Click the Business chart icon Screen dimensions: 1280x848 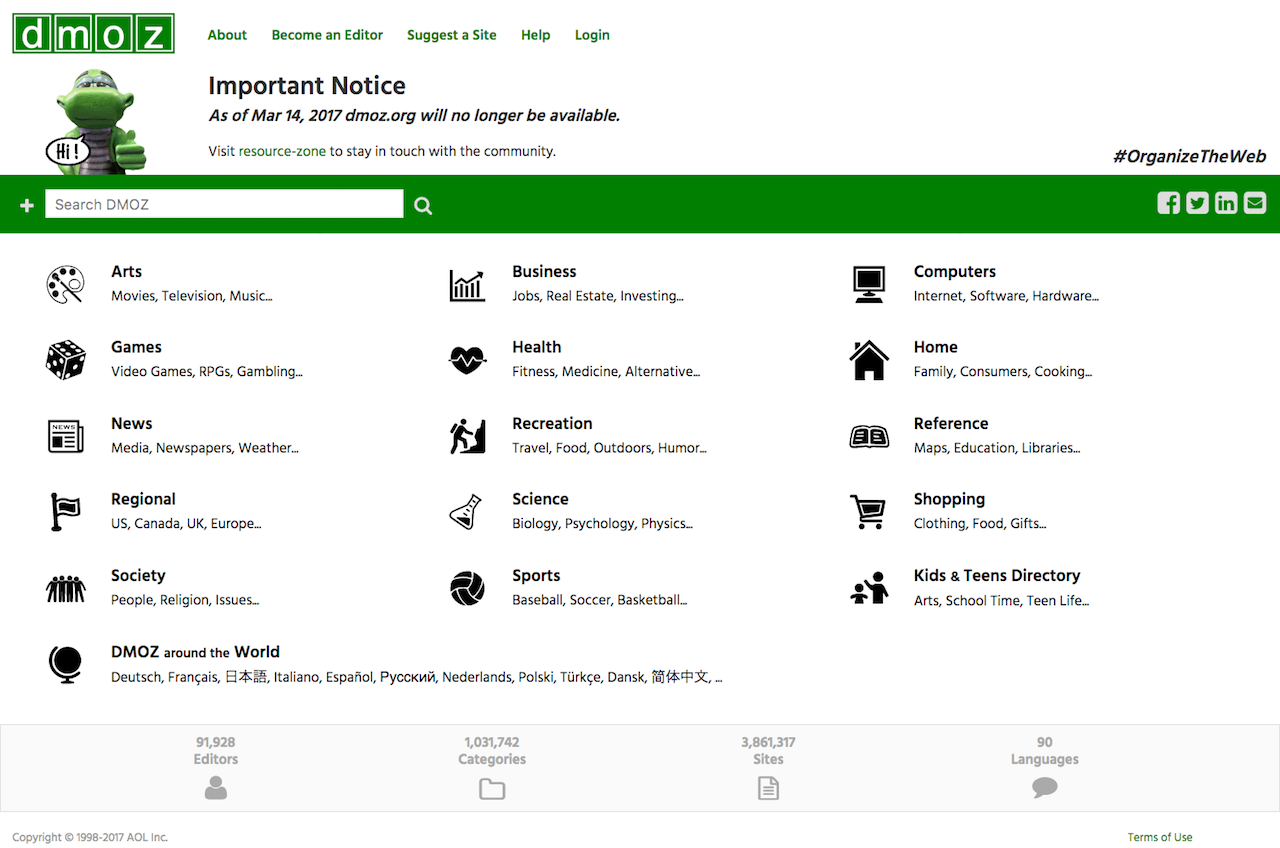(467, 285)
